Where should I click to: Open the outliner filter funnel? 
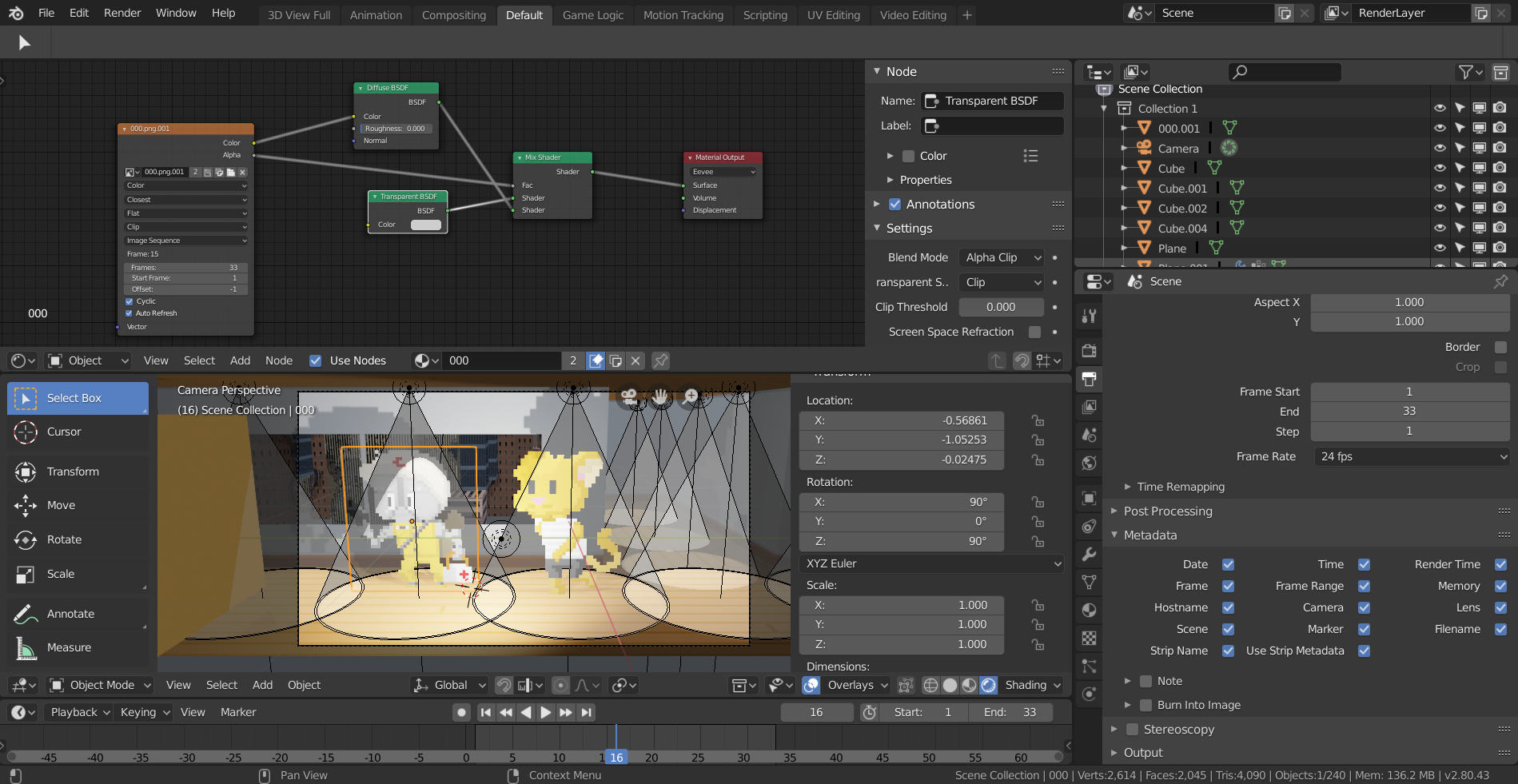tap(1470, 72)
